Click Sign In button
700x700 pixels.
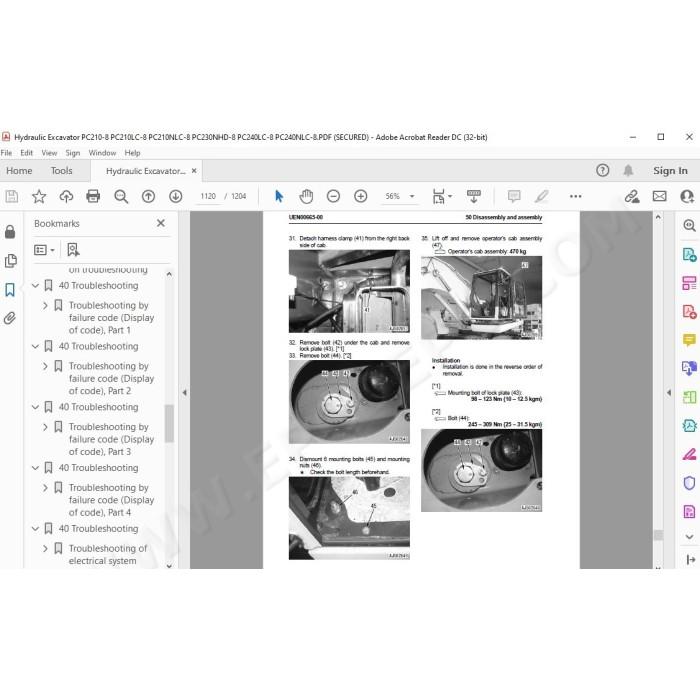click(x=670, y=171)
